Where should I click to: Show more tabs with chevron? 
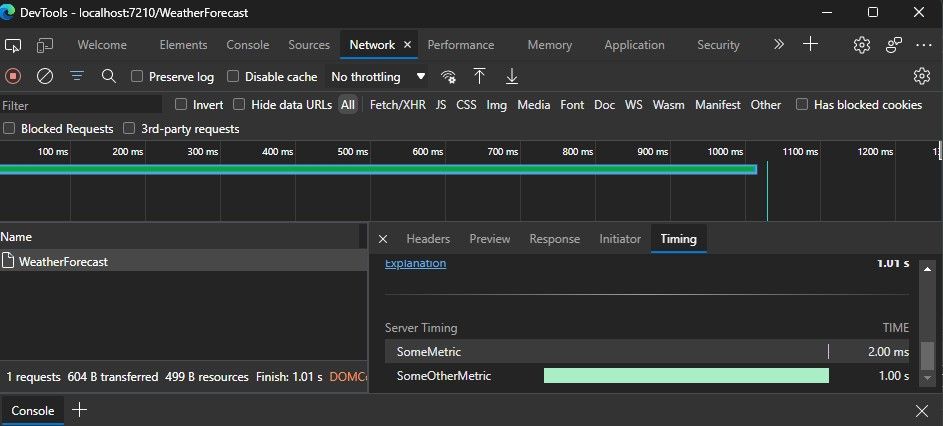point(779,45)
